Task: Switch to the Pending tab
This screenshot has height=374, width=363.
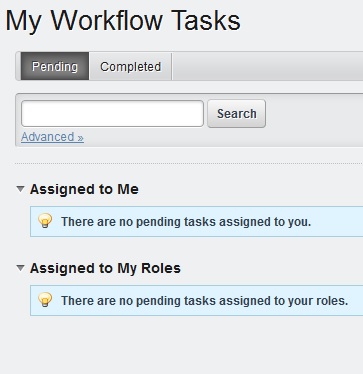Action: tap(55, 66)
